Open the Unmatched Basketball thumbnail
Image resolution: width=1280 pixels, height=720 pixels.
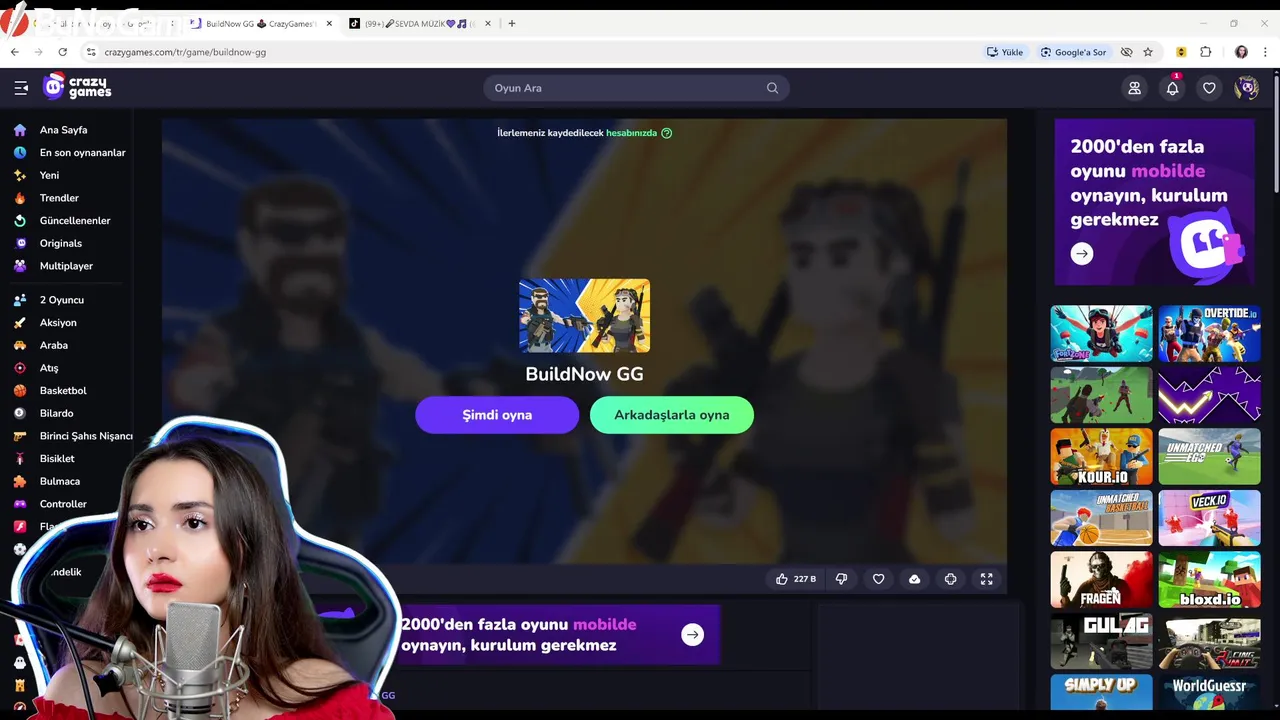[x=1101, y=518]
